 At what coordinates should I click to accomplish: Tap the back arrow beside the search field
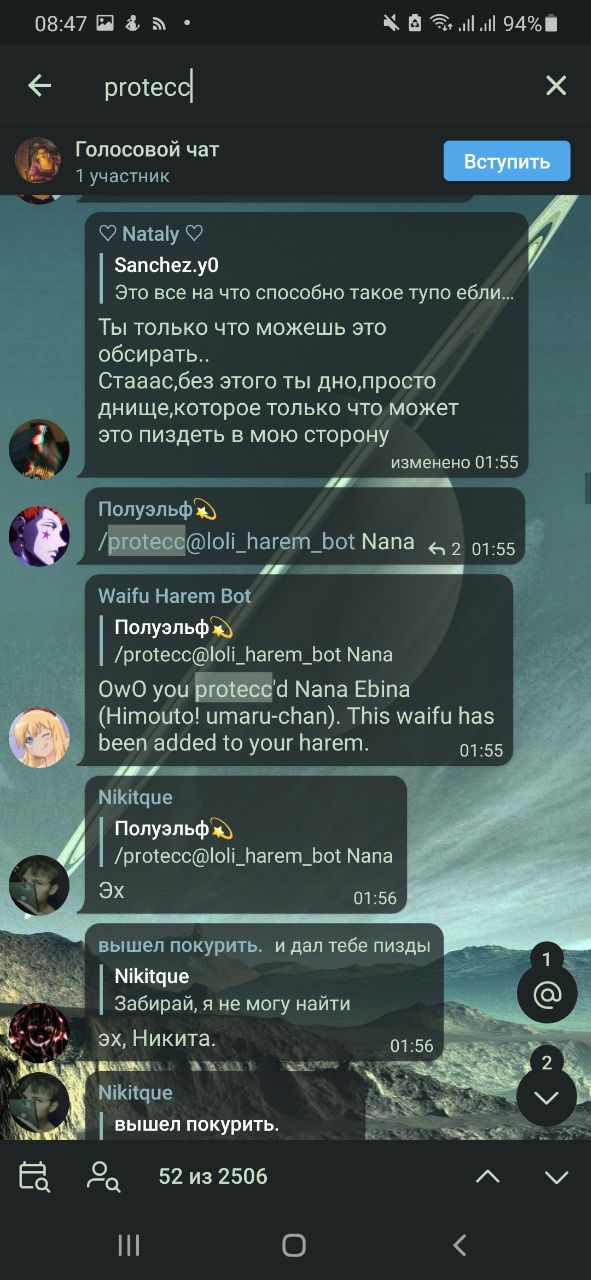(39, 86)
